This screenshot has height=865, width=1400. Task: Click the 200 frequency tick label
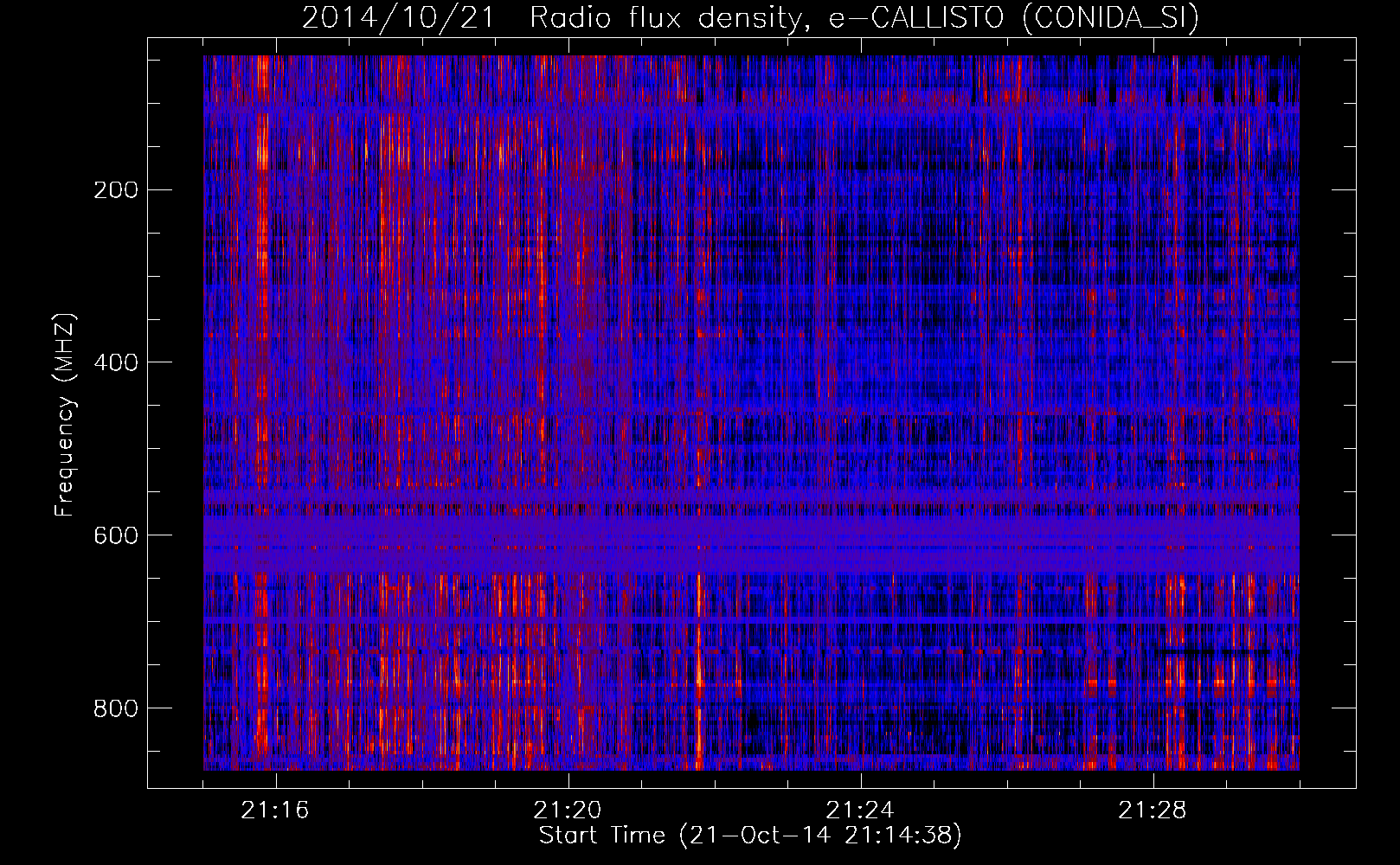coord(116,189)
